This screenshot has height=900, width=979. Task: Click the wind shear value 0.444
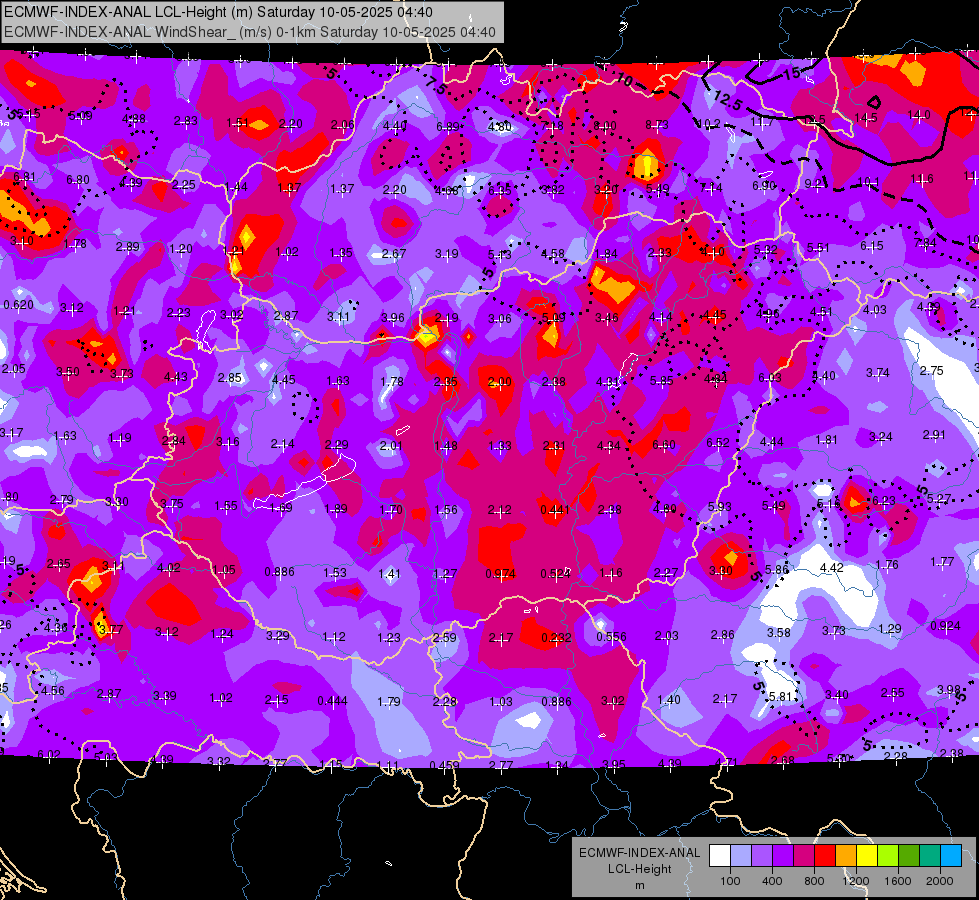(x=333, y=701)
